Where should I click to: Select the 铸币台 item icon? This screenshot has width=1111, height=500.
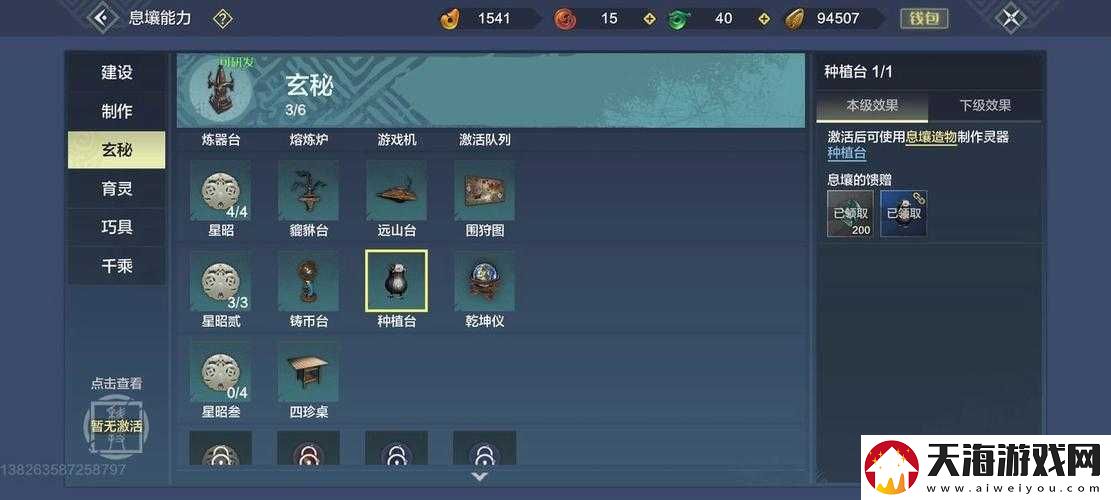[308, 281]
